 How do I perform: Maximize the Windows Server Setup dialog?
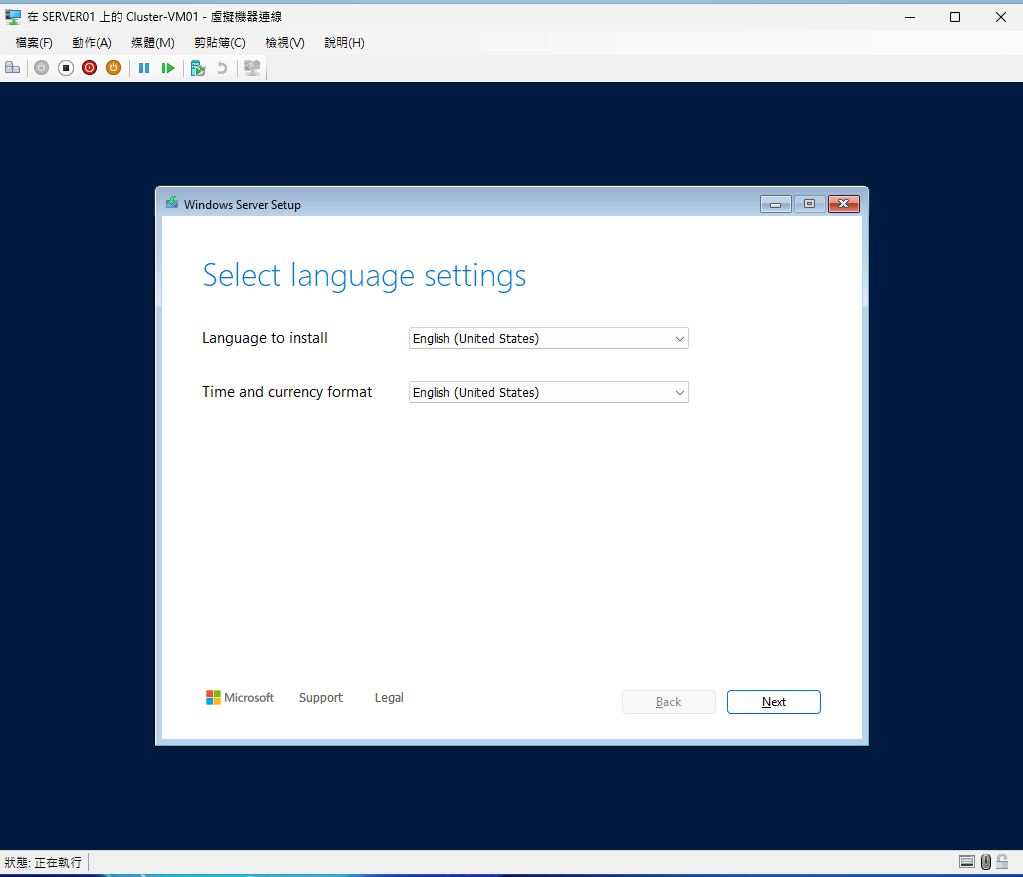[x=810, y=204]
